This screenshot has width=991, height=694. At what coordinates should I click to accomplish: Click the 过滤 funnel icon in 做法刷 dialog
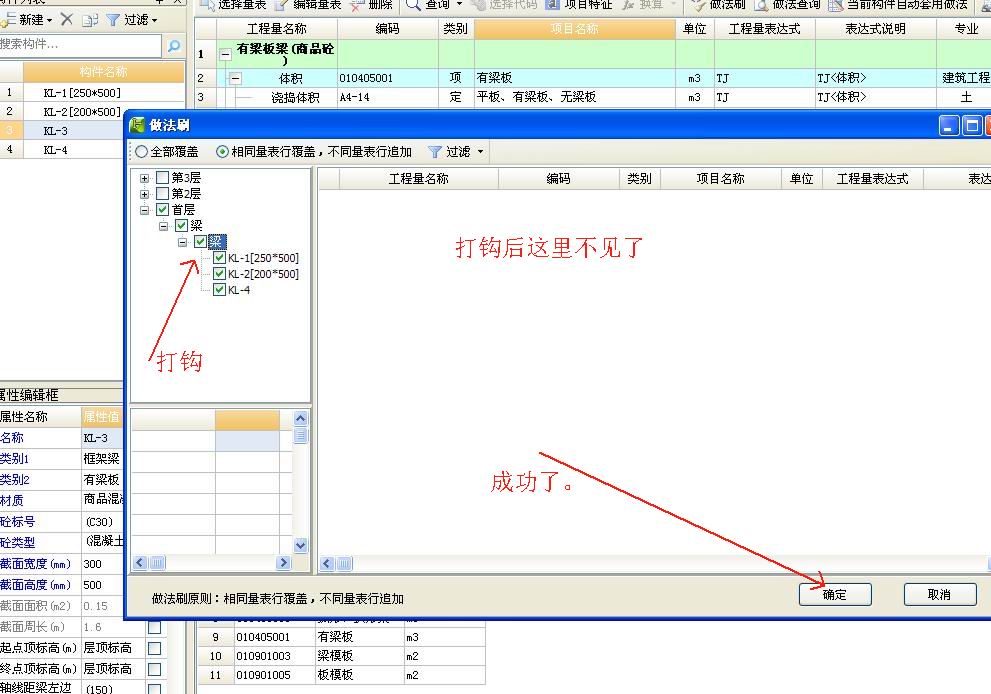coord(434,152)
